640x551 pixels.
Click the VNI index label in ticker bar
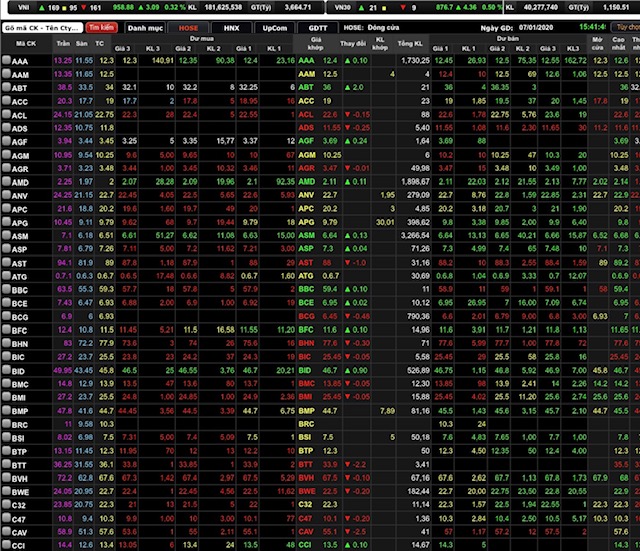tap(24, 7)
